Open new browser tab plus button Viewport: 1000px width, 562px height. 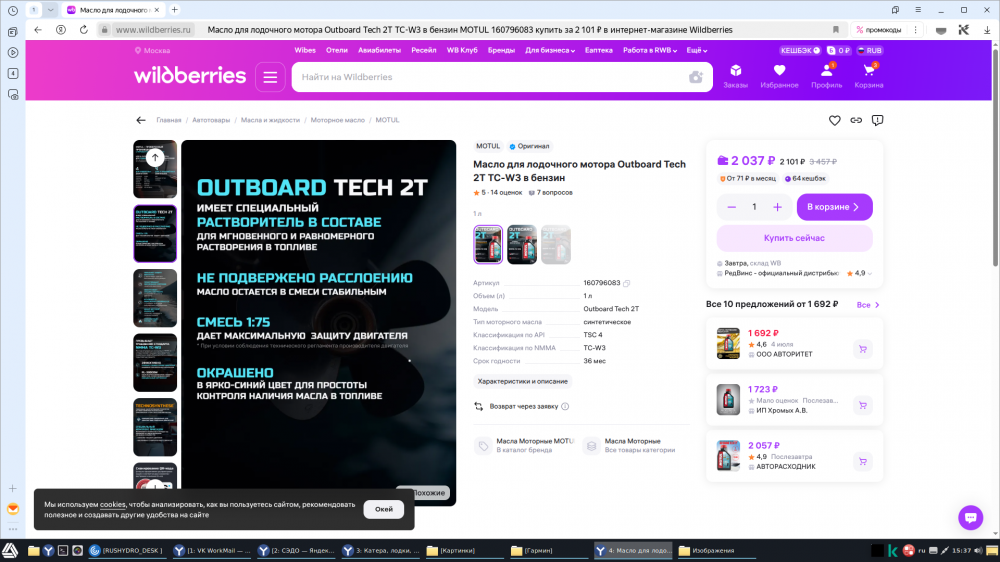(174, 10)
